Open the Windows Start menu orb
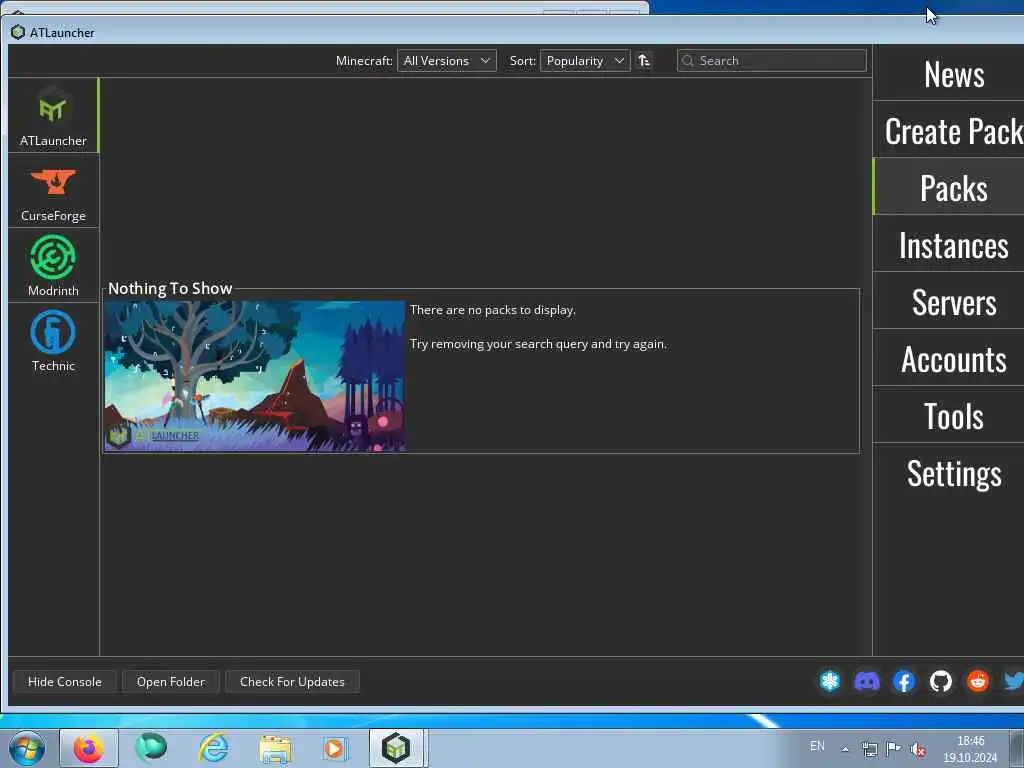1024x768 pixels. coord(27,748)
